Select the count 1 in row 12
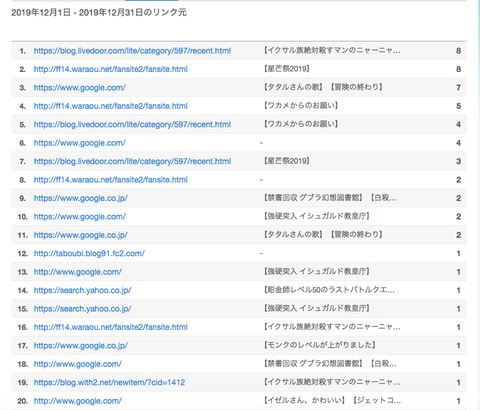Viewport: 480px width, 410px height. [x=459, y=254]
